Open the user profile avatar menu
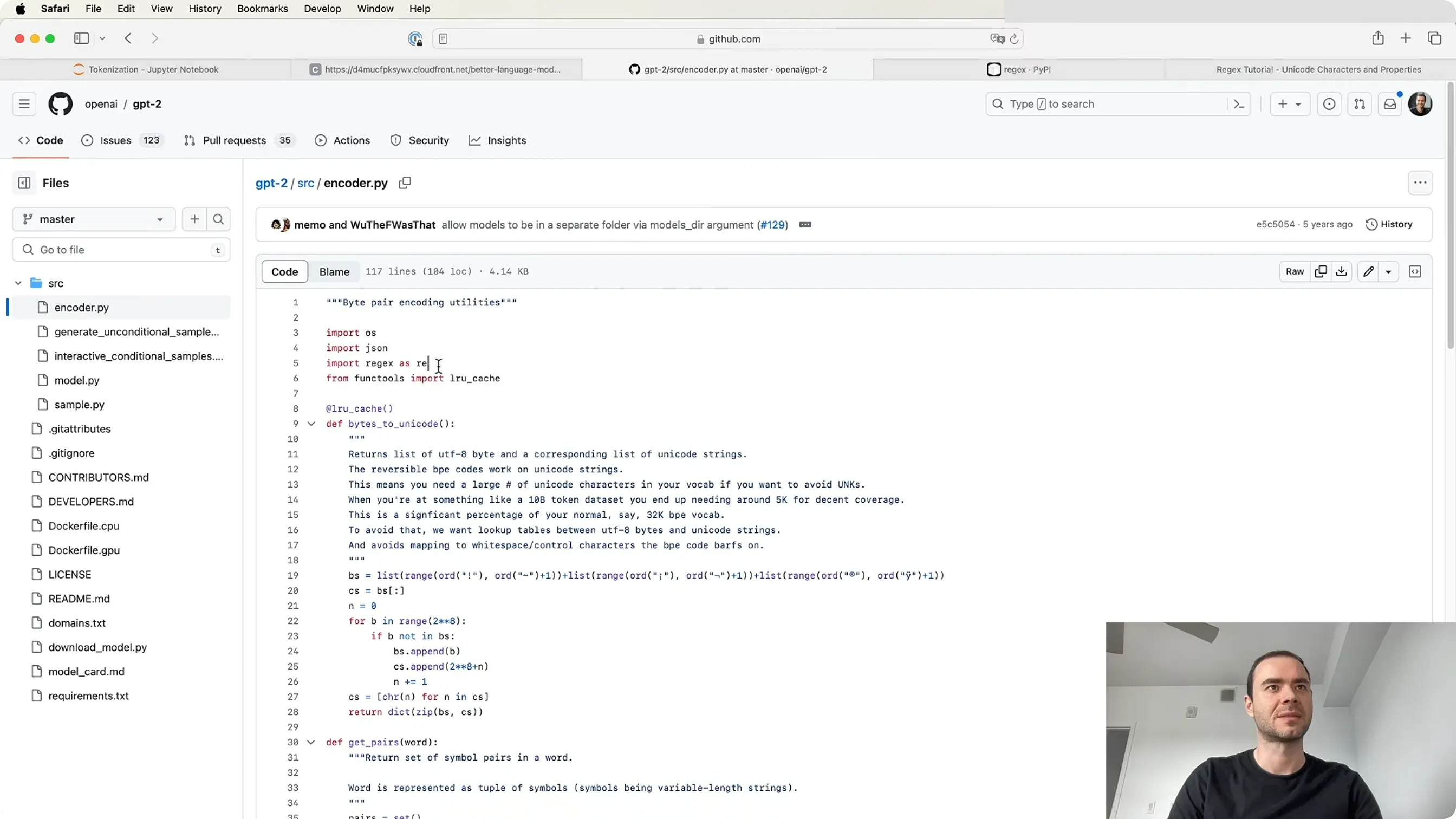The height and width of the screenshot is (819, 1456). click(1420, 104)
